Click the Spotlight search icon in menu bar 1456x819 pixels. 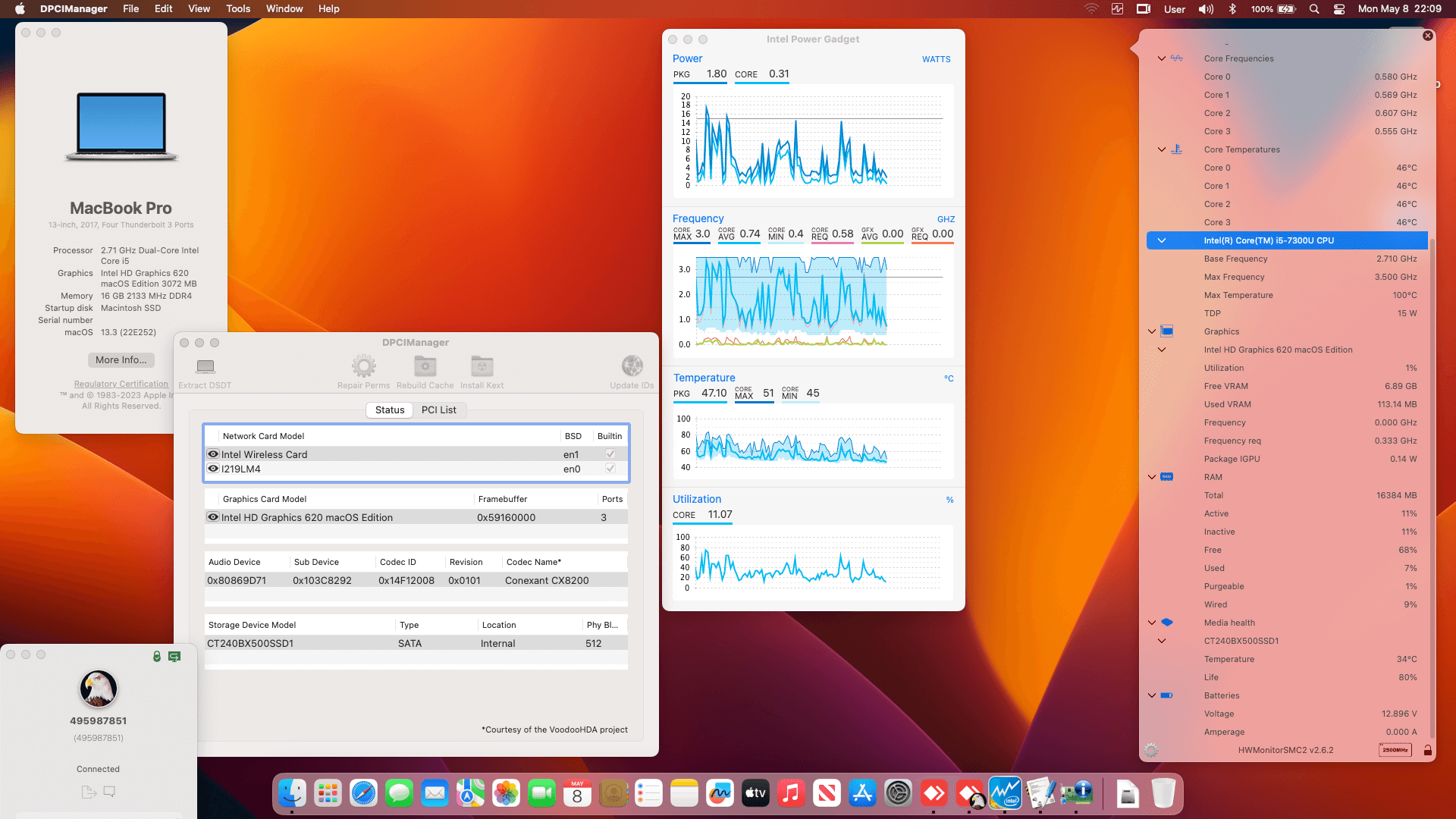tap(1314, 9)
